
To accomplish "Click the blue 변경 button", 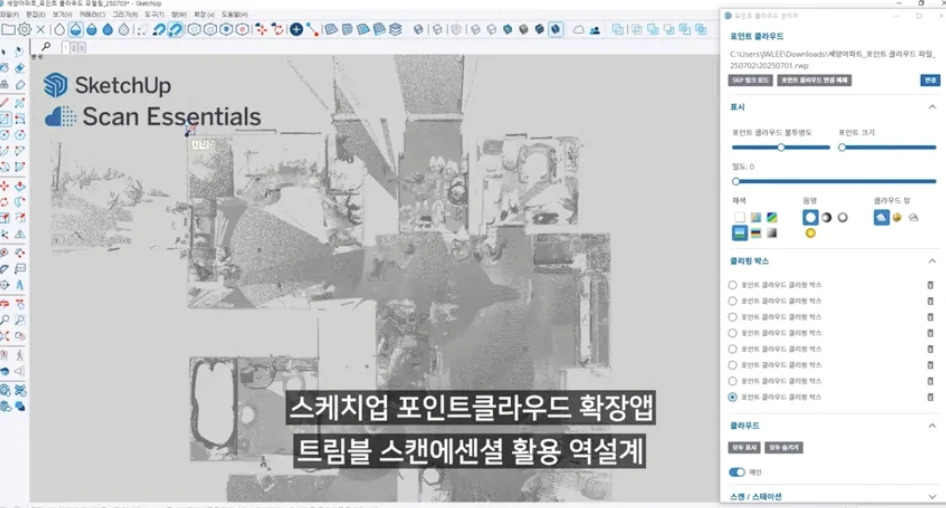I will tap(930, 80).
